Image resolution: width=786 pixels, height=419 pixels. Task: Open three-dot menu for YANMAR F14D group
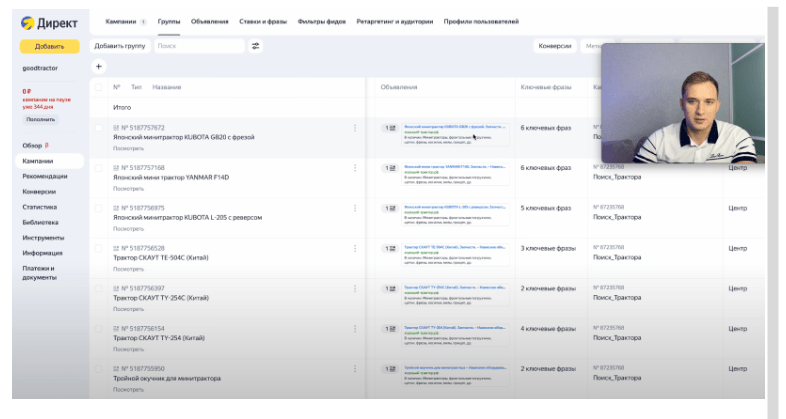tap(355, 168)
